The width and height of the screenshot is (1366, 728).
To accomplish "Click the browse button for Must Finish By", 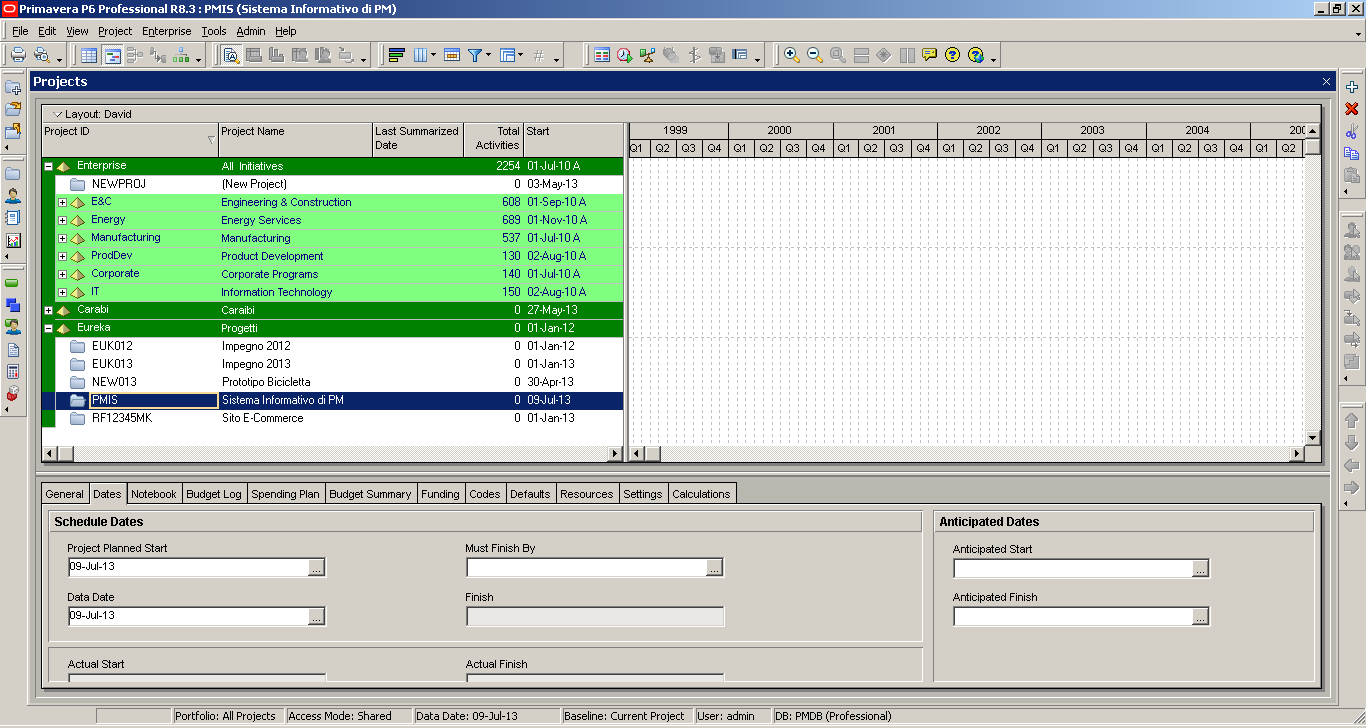I will 714,568.
